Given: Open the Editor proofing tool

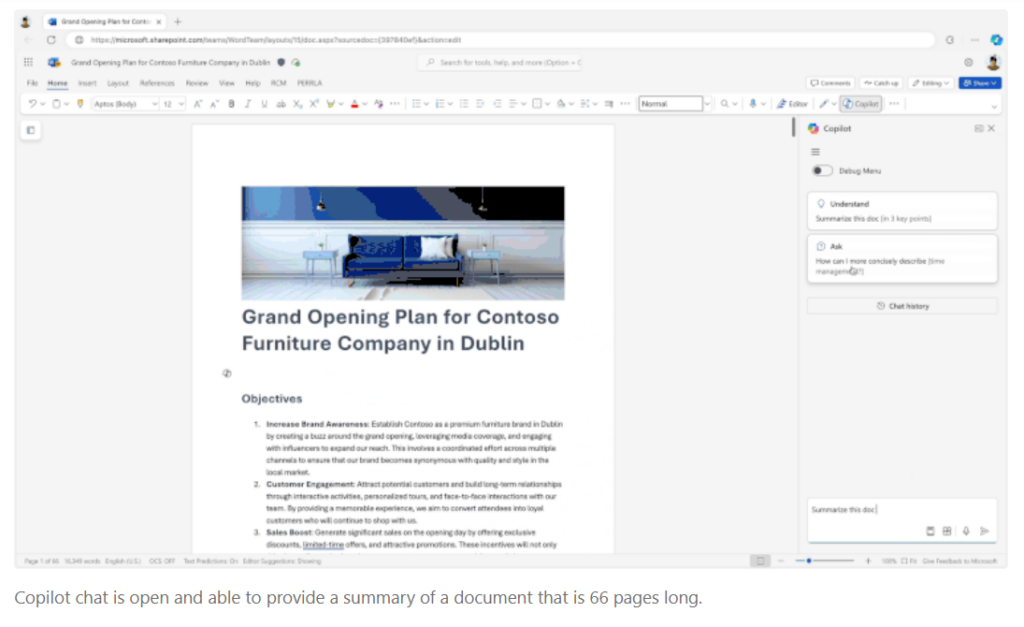Looking at the screenshot, I should pyautogui.click(x=792, y=104).
